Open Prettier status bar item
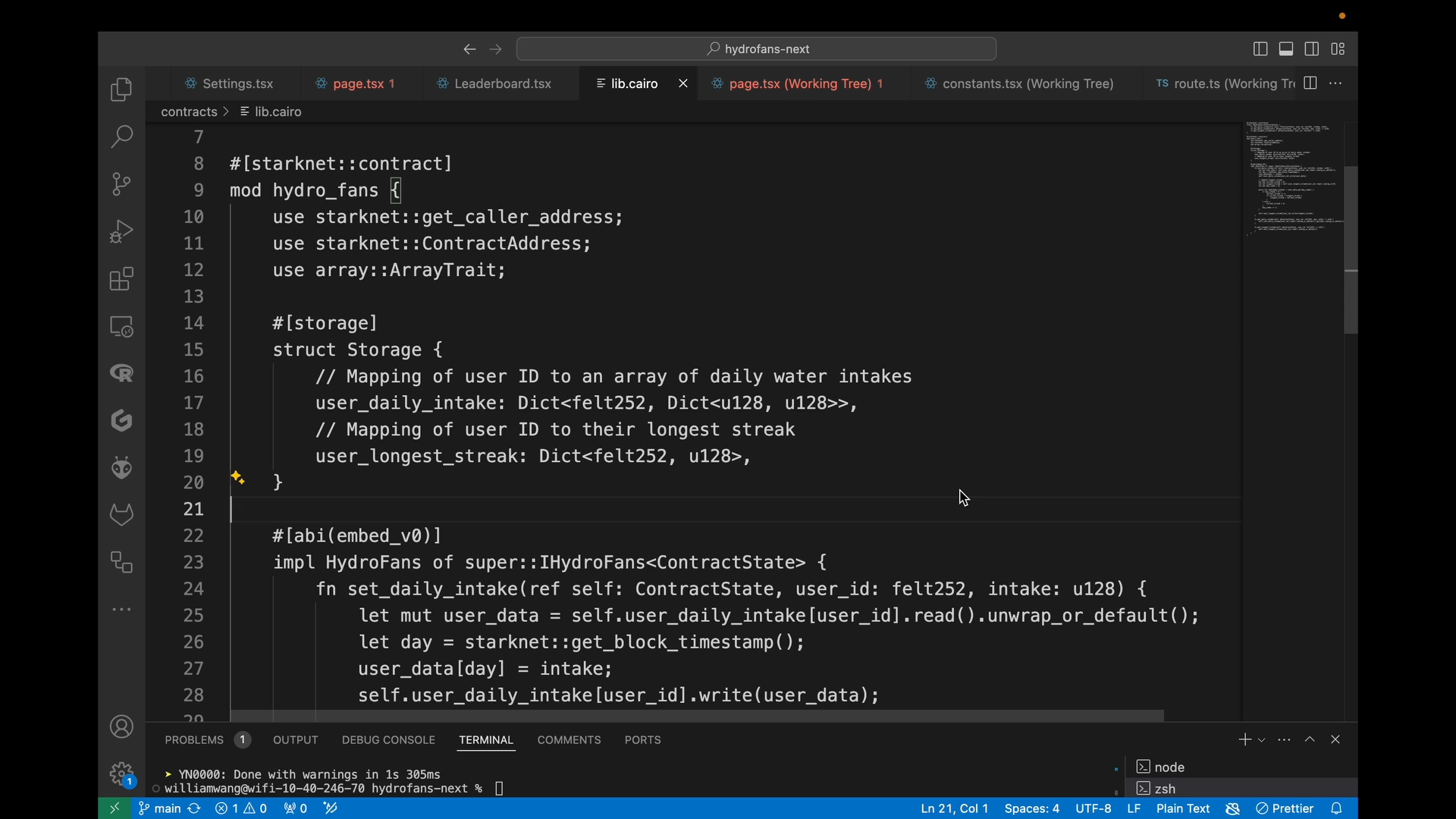The width and height of the screenshot is (1456, 819). pos(1285,808)
